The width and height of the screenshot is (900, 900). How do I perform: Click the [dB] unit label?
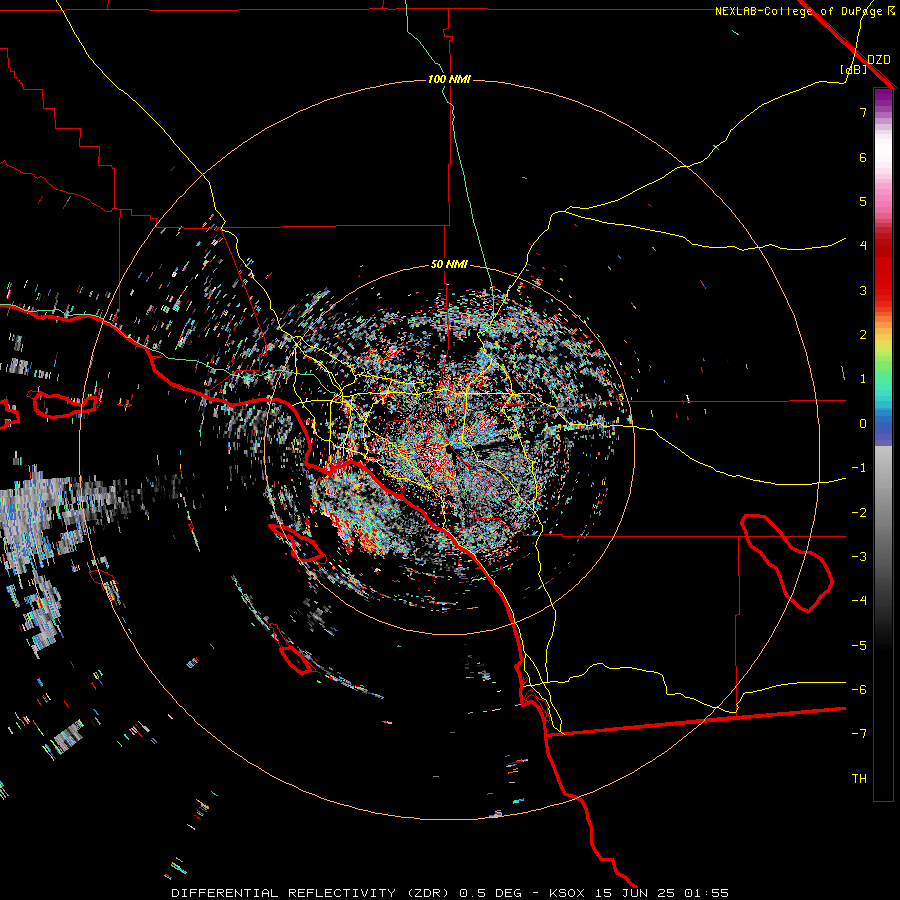(853, 69)
